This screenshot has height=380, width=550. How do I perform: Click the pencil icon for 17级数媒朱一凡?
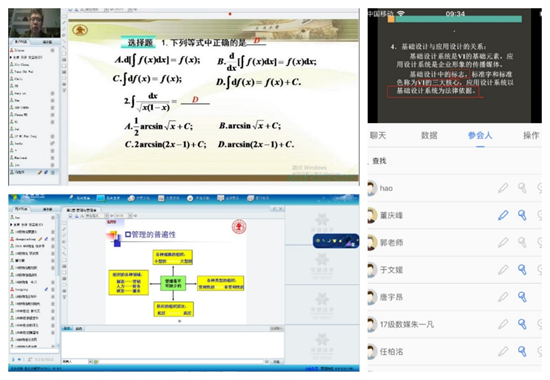click(x=503, y=324)
